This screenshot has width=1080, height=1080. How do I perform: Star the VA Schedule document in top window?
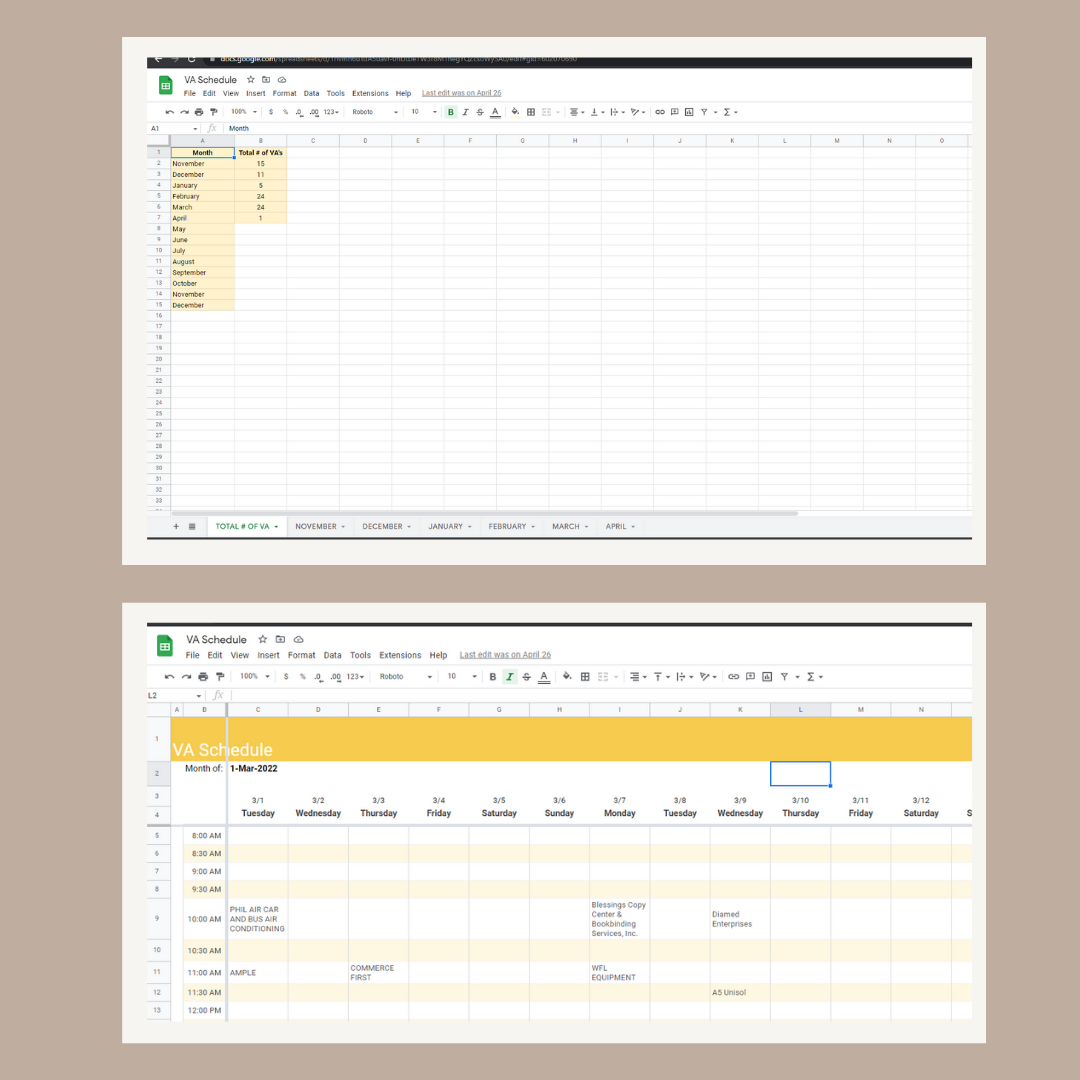coord(251,80)
